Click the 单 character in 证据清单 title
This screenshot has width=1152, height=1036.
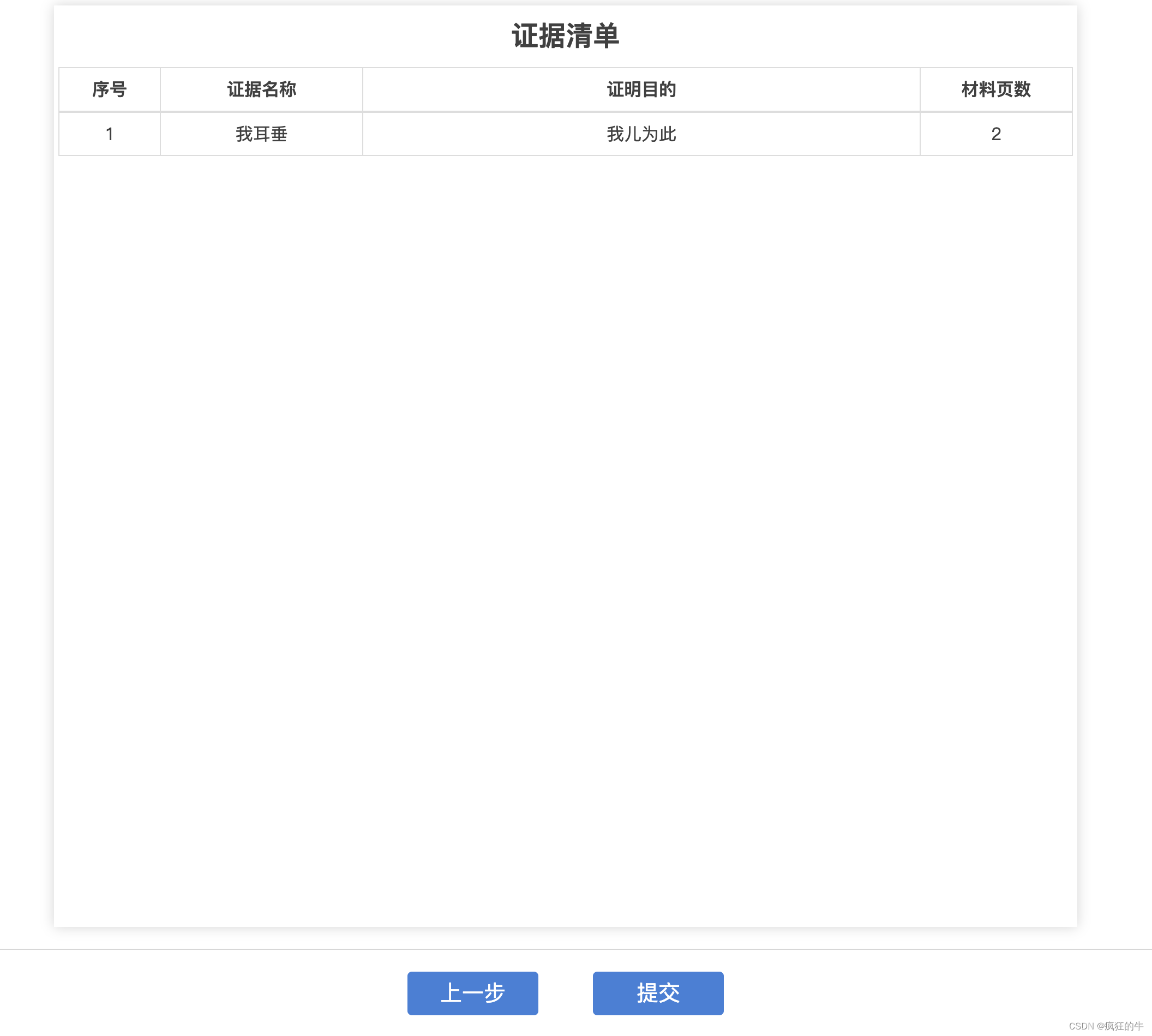(x=606, y=36)
